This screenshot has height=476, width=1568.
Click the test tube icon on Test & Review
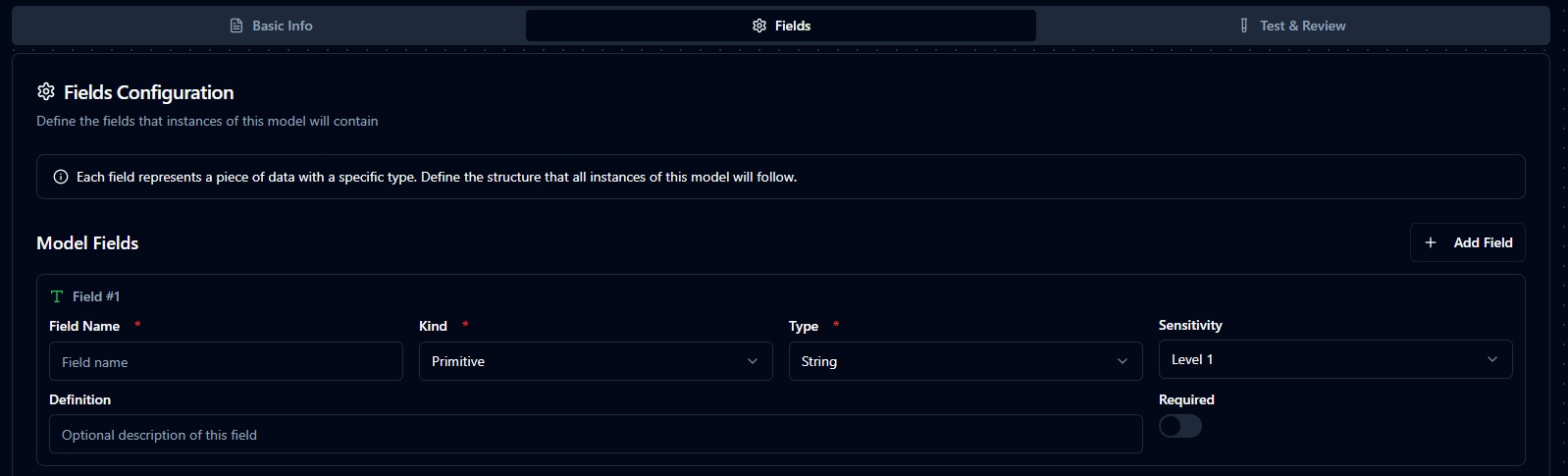1244,26
